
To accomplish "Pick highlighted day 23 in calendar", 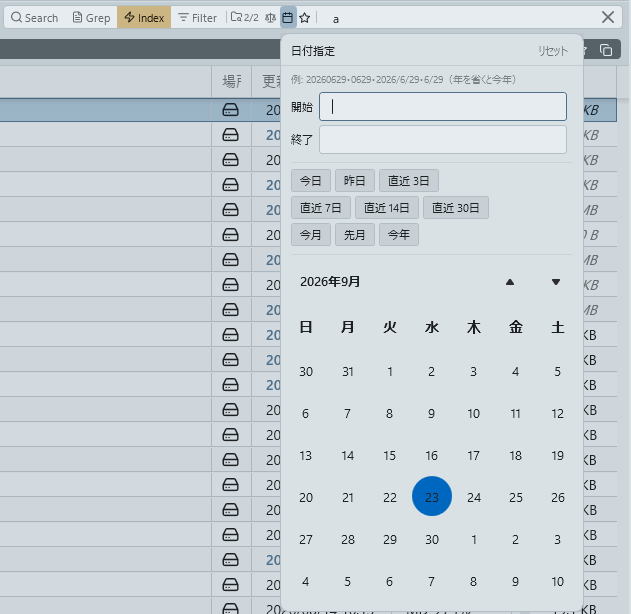I will click(432, 497).
